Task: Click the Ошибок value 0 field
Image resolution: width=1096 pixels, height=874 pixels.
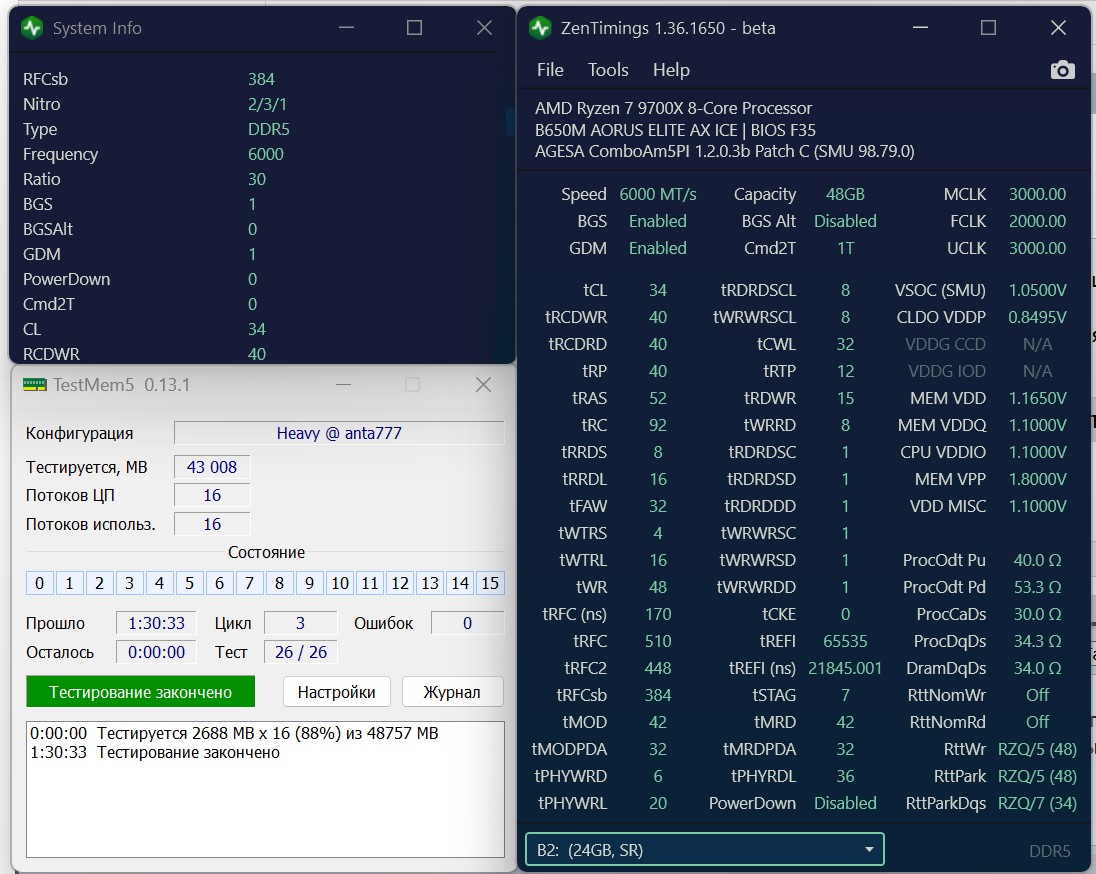Action: coord(468,623)
